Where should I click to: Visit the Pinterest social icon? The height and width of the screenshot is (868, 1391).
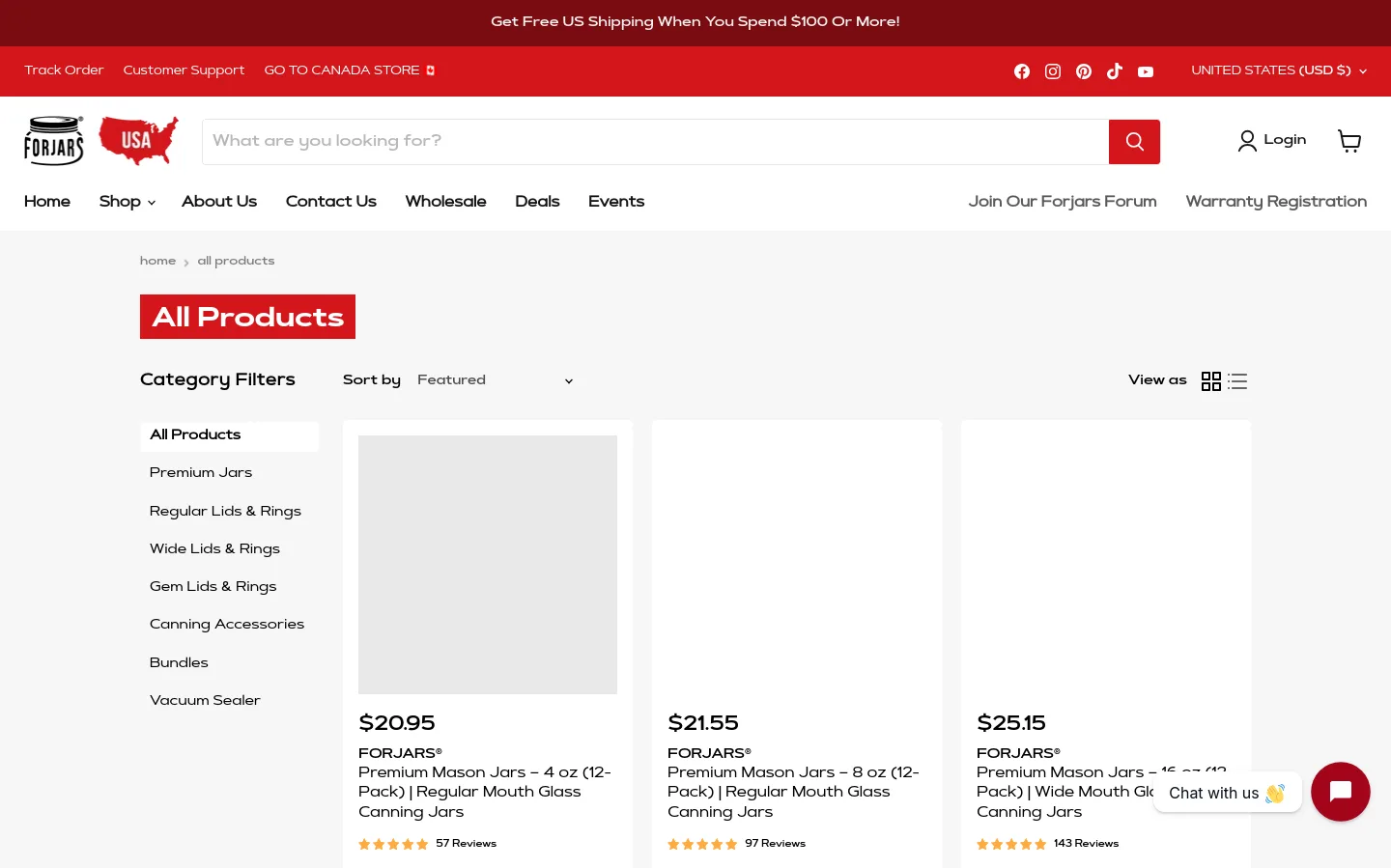[1084, 71]
